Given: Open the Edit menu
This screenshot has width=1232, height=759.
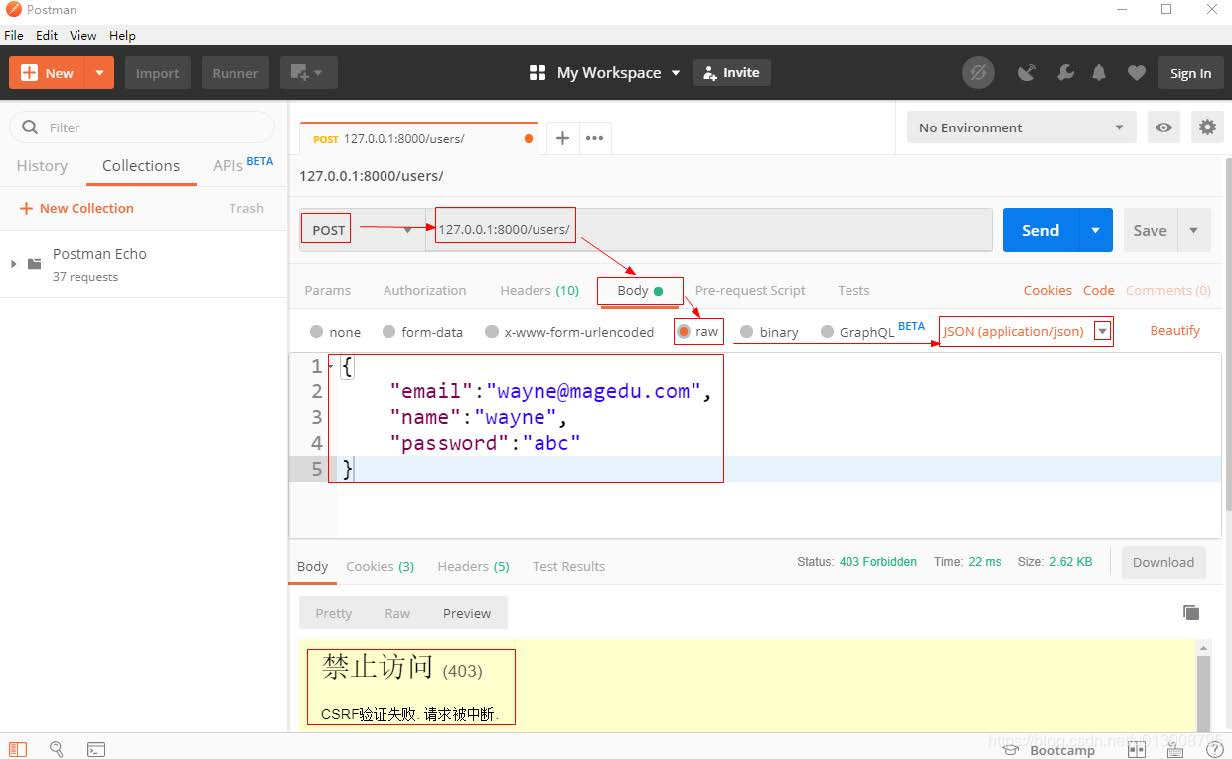Looking at the screenshot, I should [47, 35].
